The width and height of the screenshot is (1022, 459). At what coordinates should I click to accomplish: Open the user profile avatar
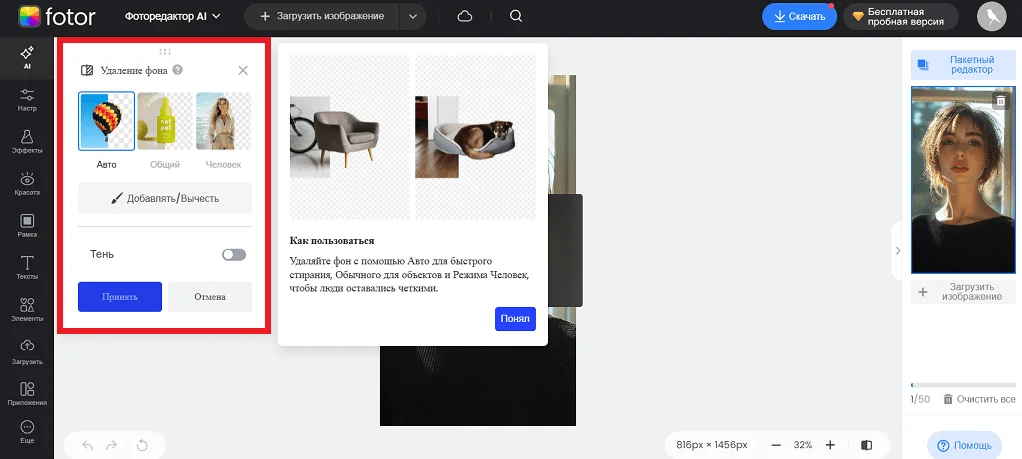(991, 16)
